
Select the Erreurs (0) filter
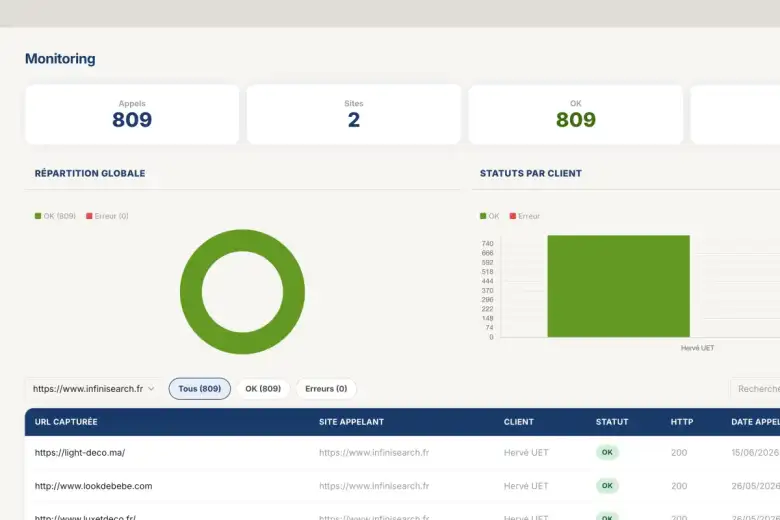[326, 389]
